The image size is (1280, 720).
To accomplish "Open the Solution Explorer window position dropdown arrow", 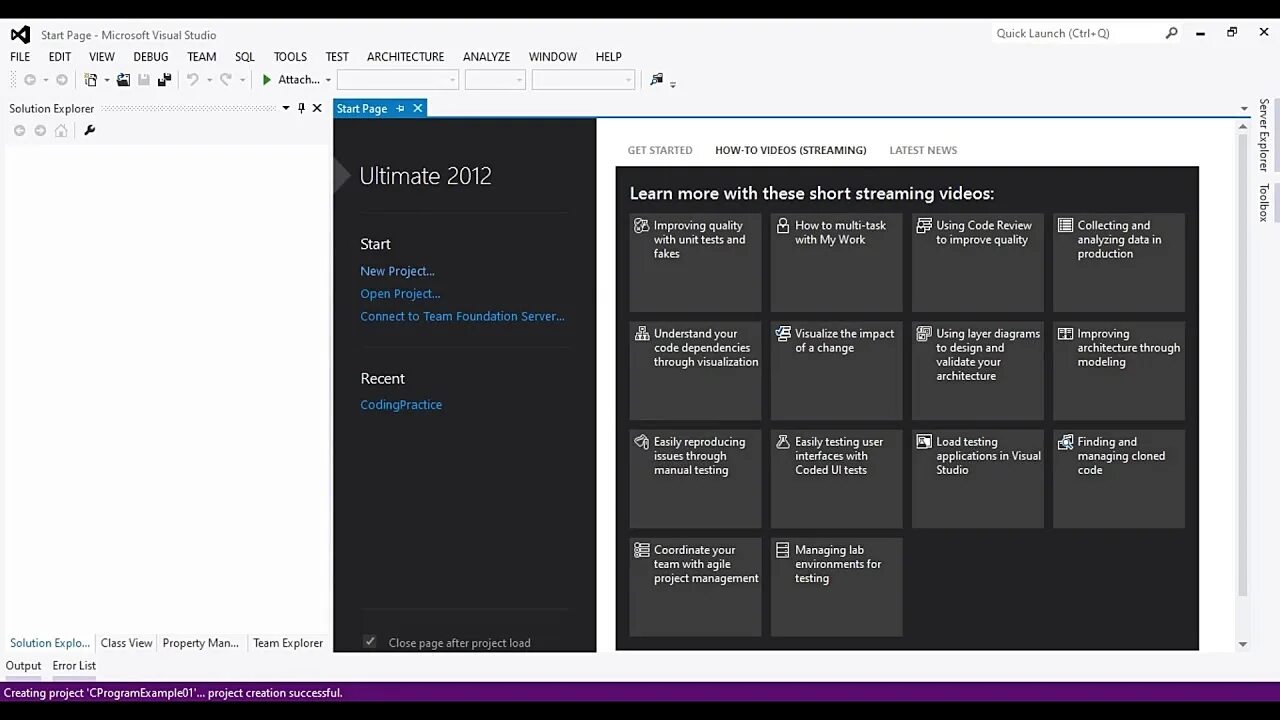I will pyautogui.click(x=286, y=108).
